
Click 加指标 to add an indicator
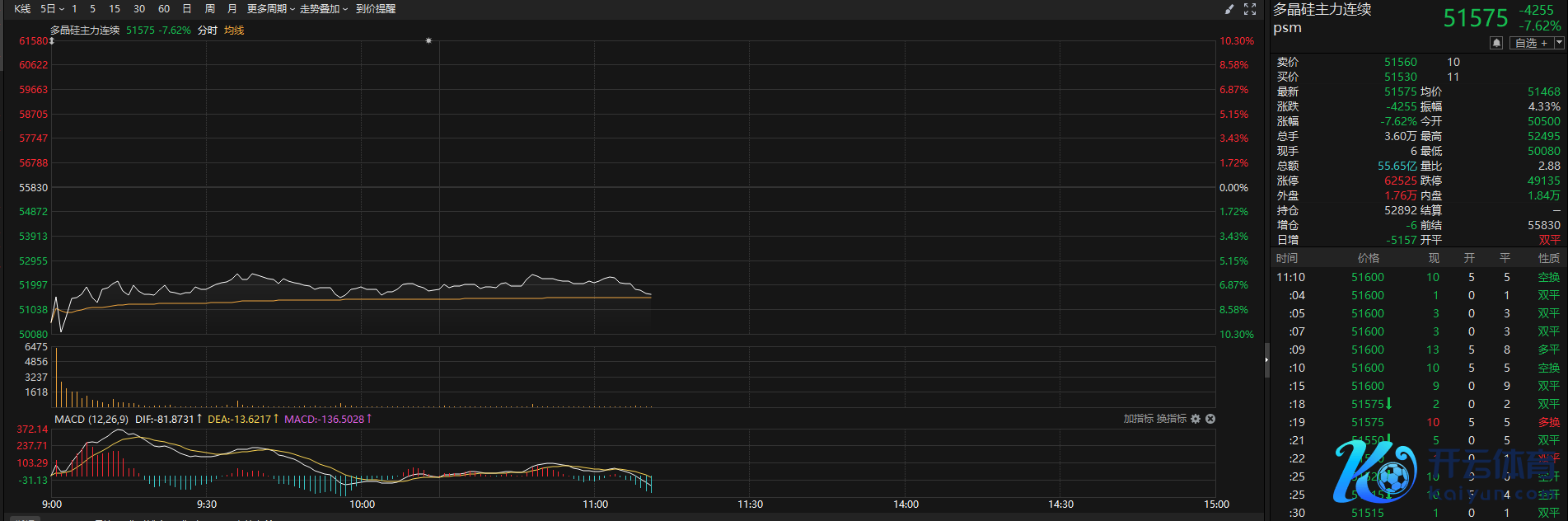pos(1138,419)
